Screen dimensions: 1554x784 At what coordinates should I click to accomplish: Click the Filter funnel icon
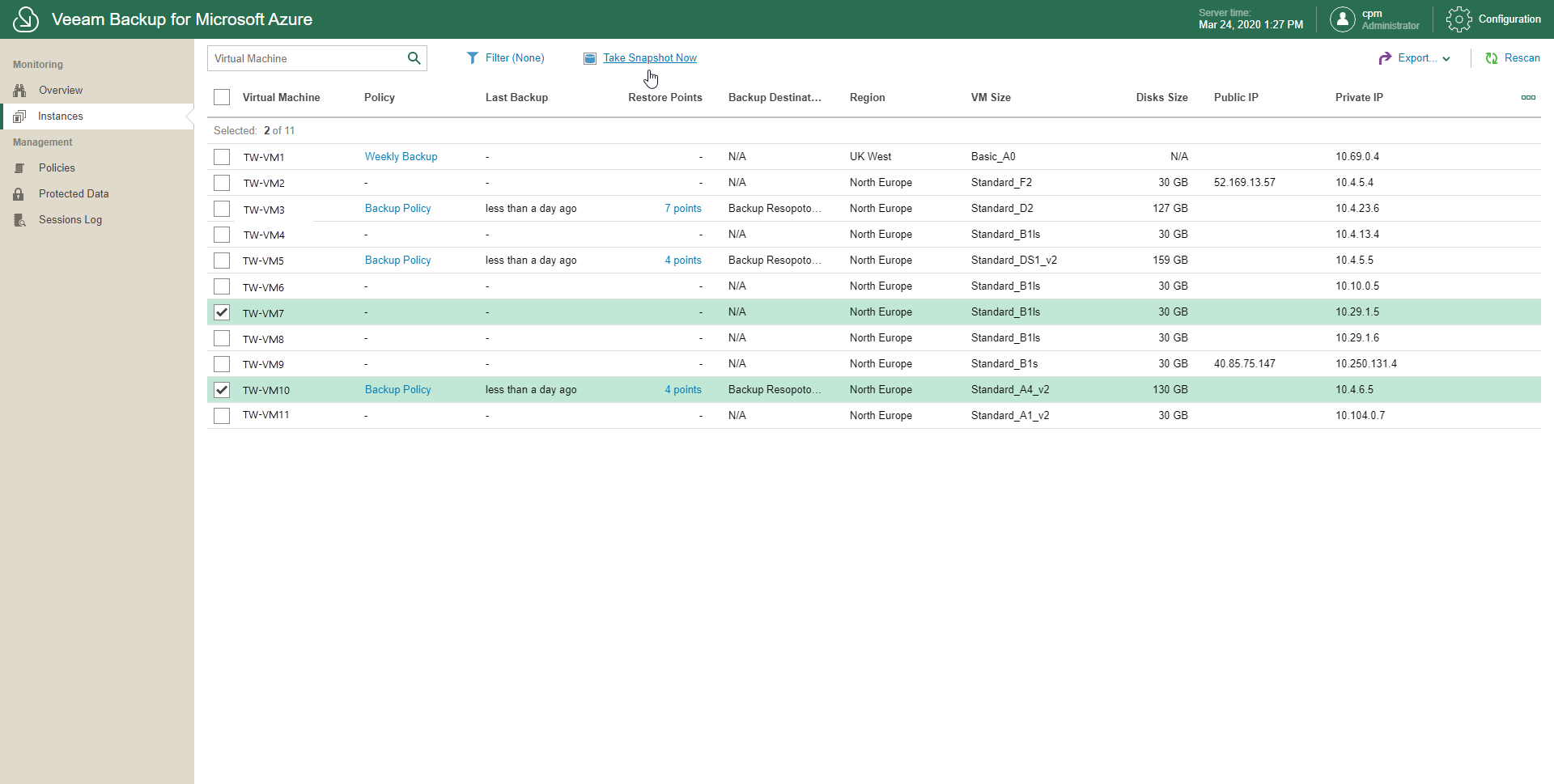pyautogui.click(x=473, y=58)
